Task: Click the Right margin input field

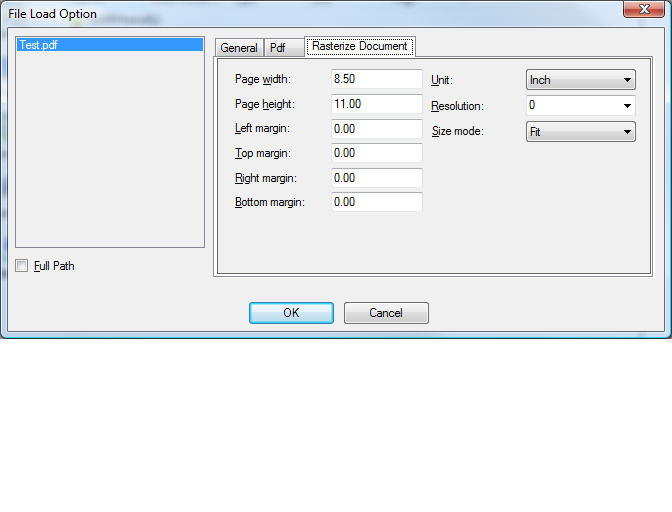Action: click(376, 178)
